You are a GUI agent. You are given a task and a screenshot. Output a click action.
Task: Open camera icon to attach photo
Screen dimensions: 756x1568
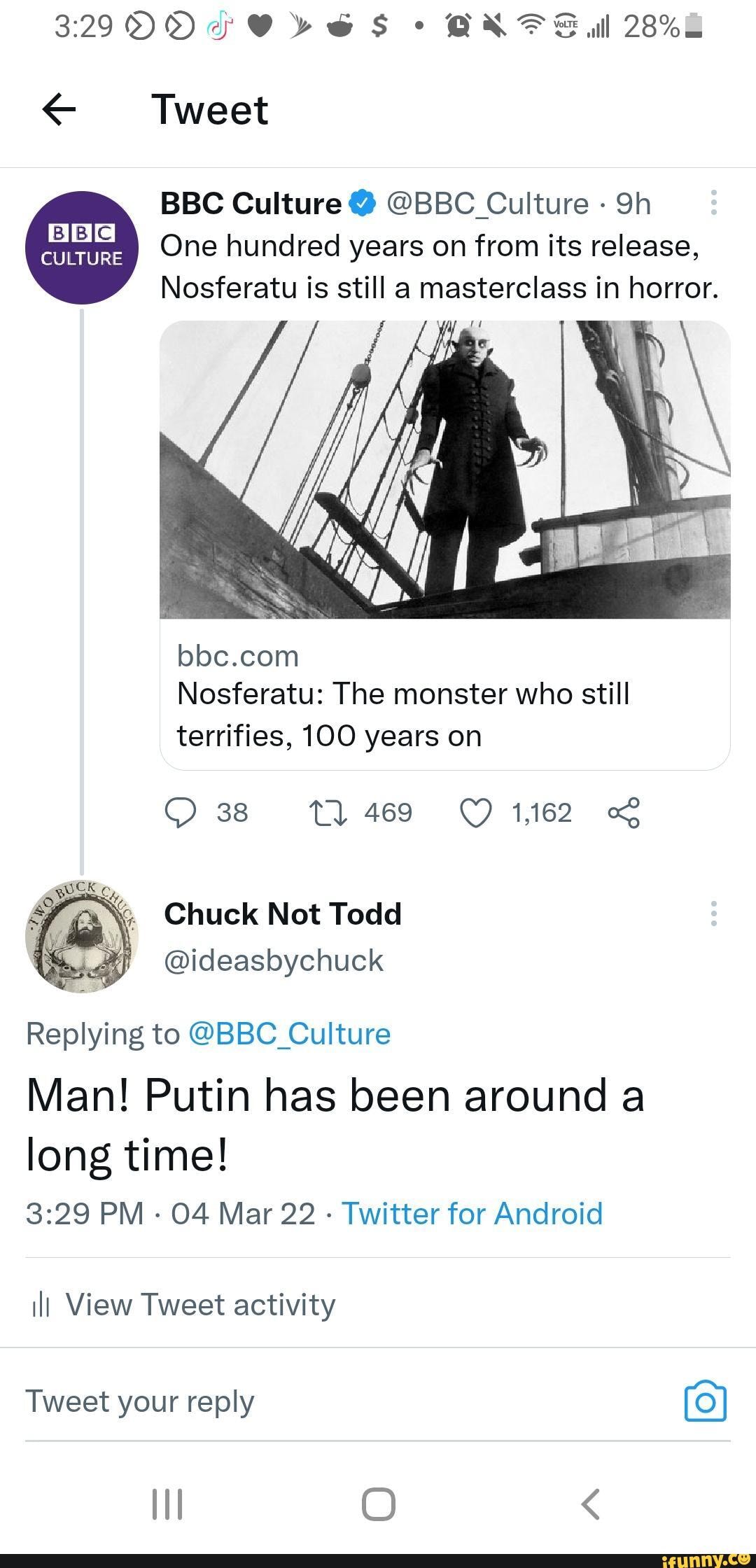coord(705,1401)
